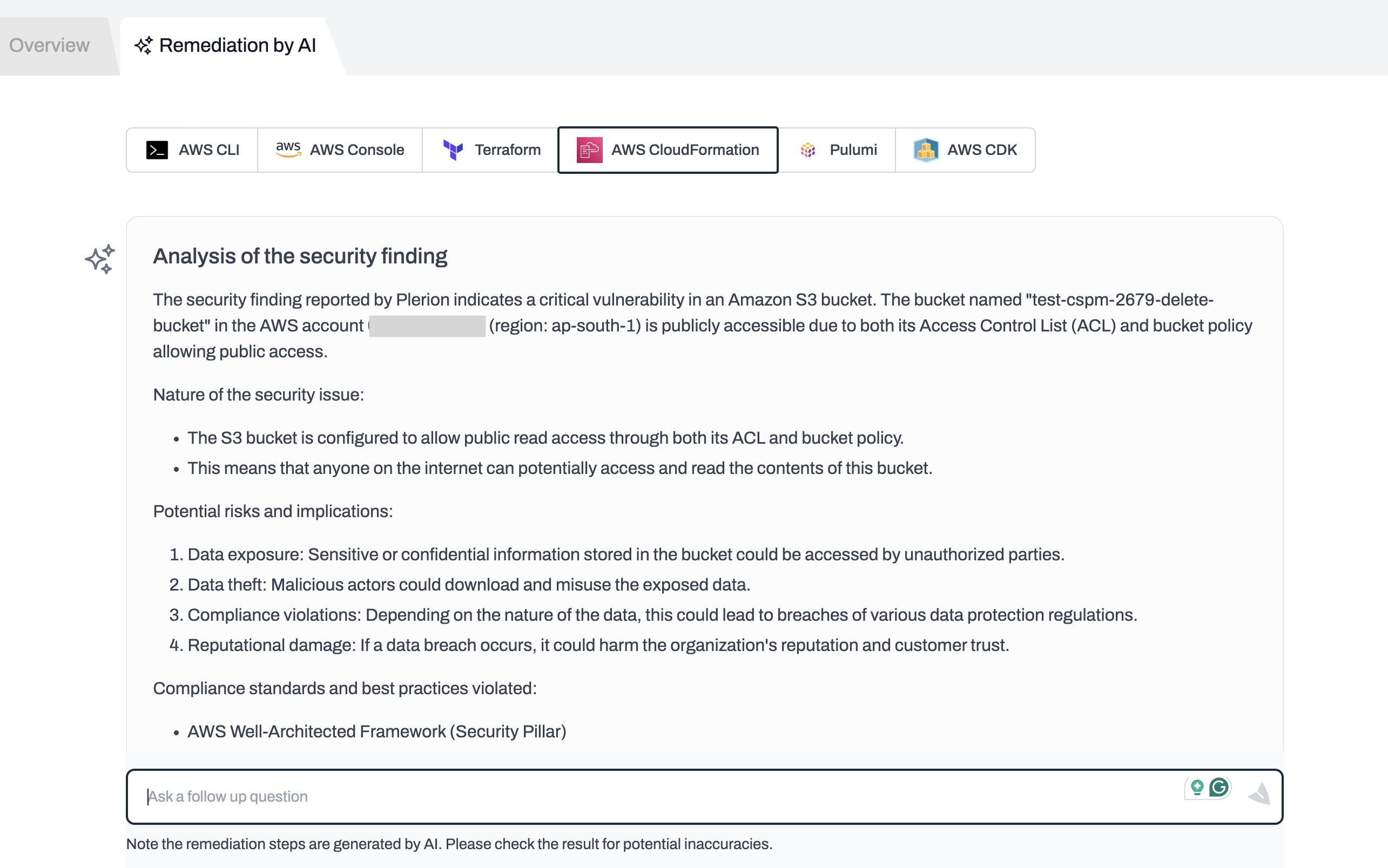
Task: Click the Grammarly icon in input
Action: point(1219,787)
